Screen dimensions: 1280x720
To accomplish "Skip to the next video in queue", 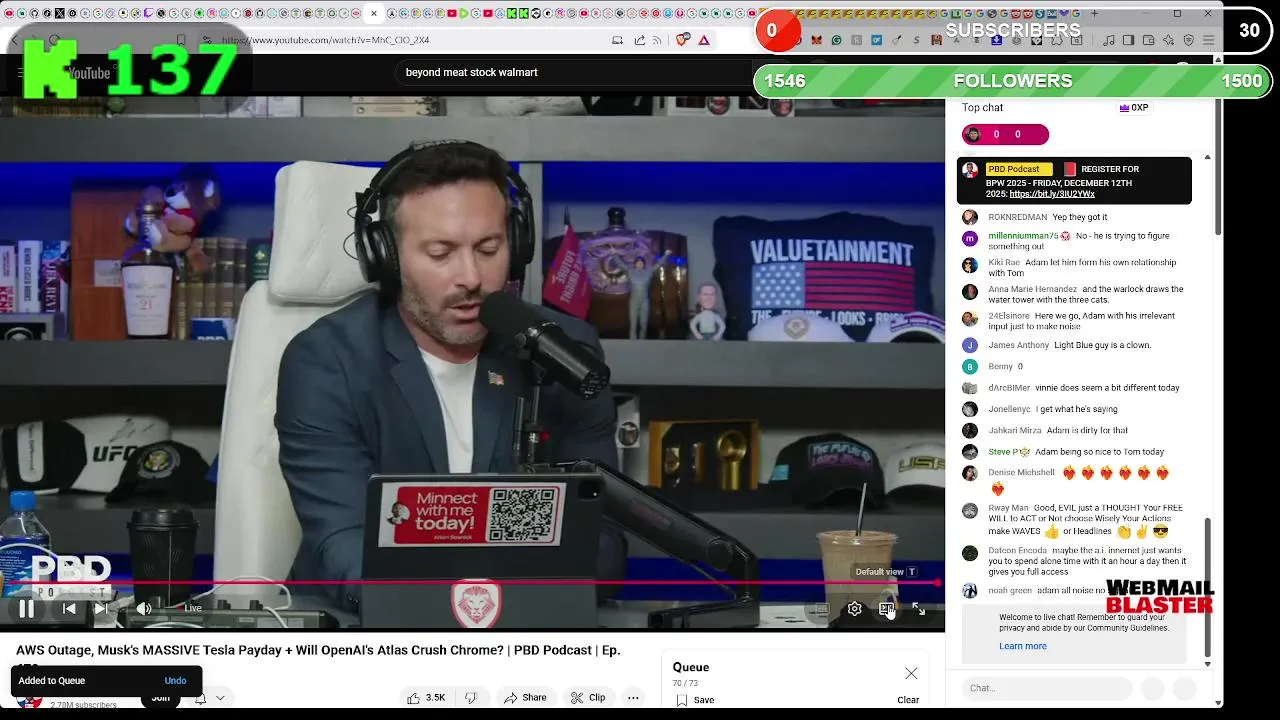I will tap(101, 608).
